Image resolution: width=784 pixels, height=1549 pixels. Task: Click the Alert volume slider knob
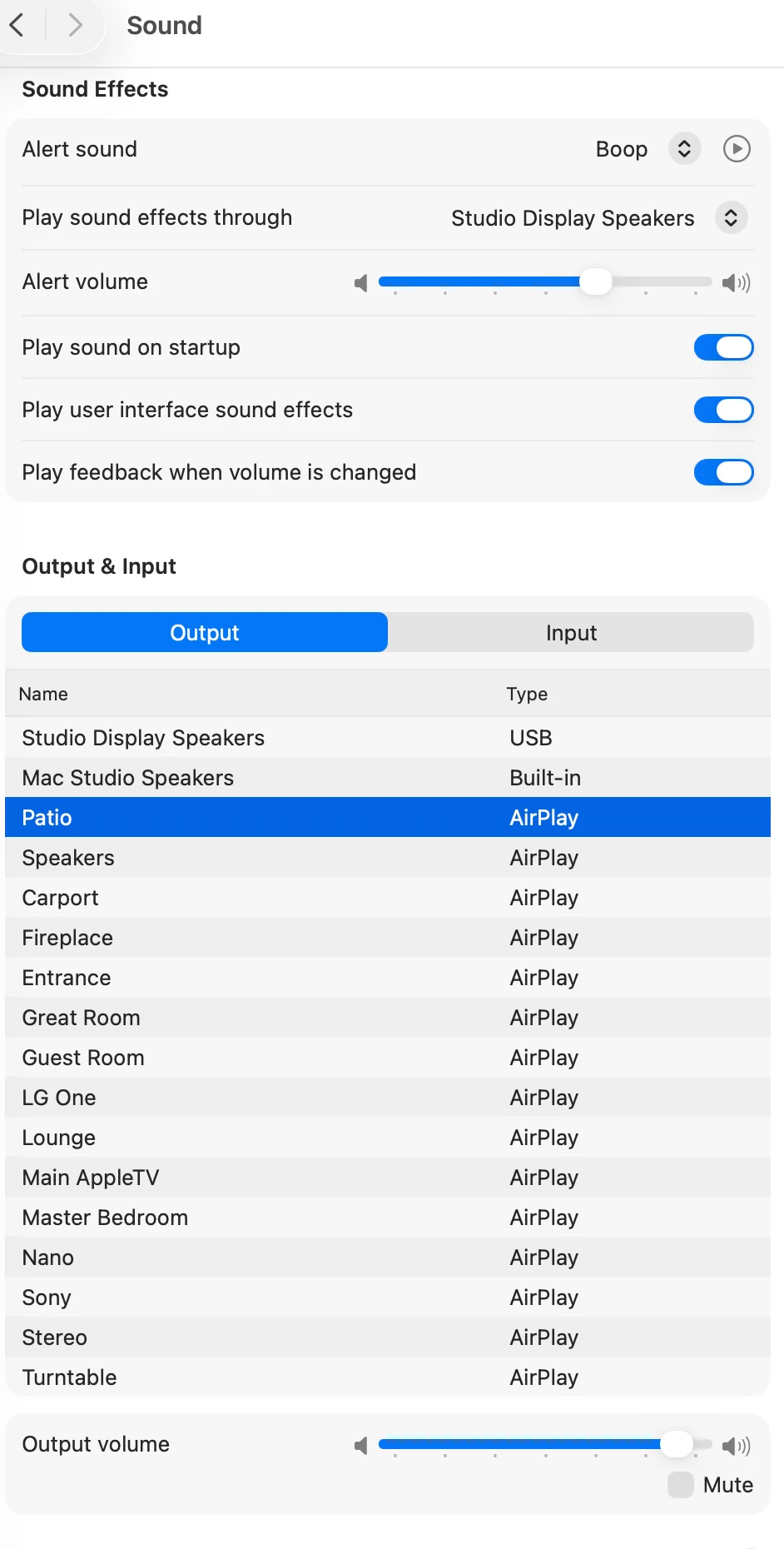pos(595,281)
